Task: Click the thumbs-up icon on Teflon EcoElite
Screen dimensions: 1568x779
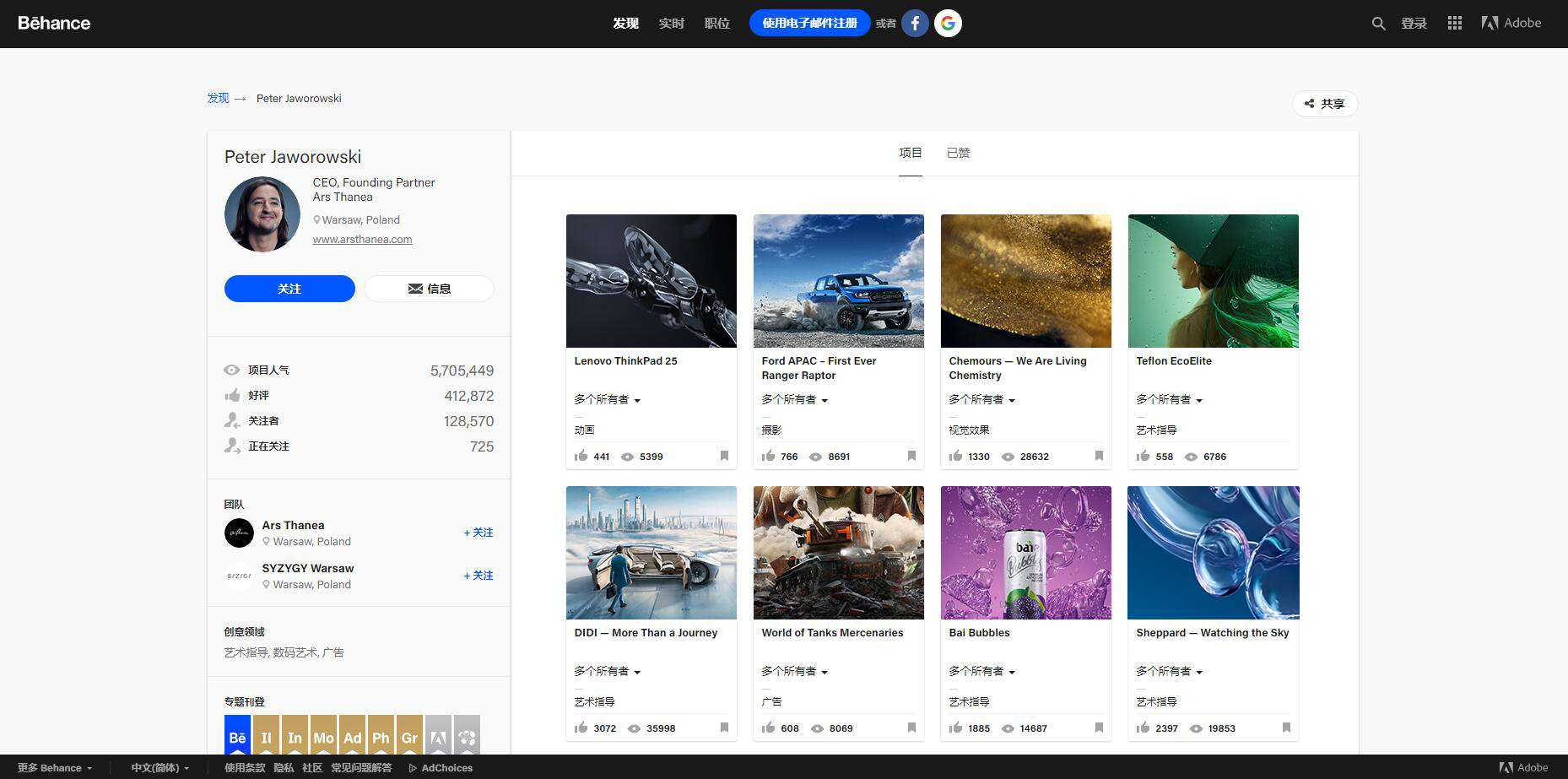Action: pyautogui.click(x=1143, y=456)
